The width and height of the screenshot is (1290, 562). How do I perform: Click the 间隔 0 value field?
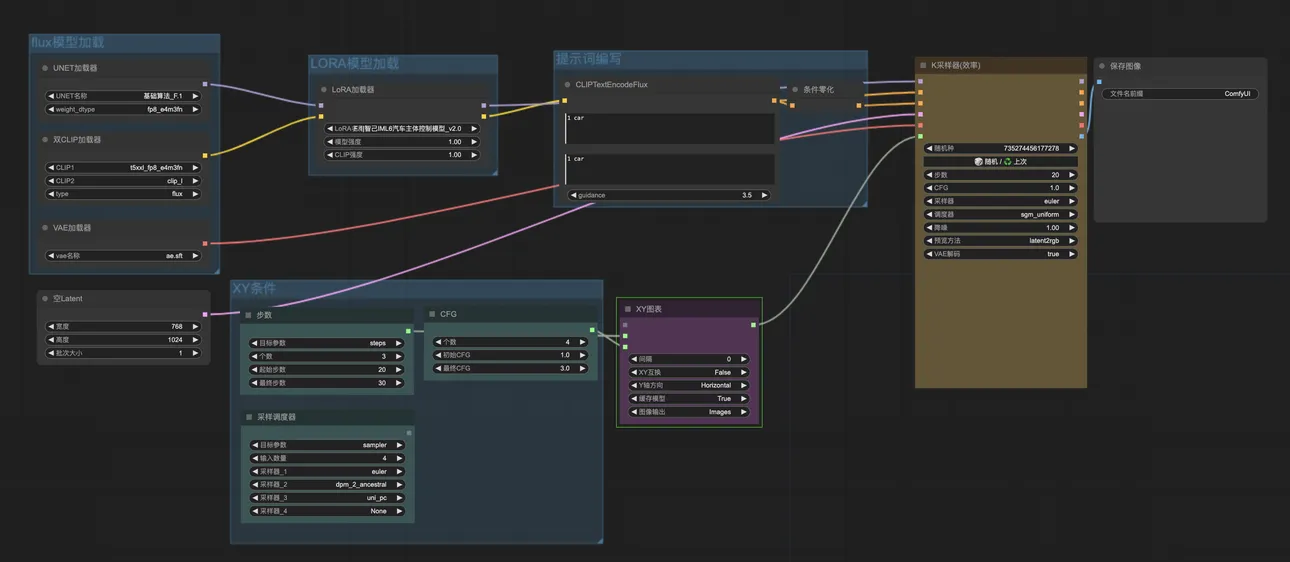(690, 359)
